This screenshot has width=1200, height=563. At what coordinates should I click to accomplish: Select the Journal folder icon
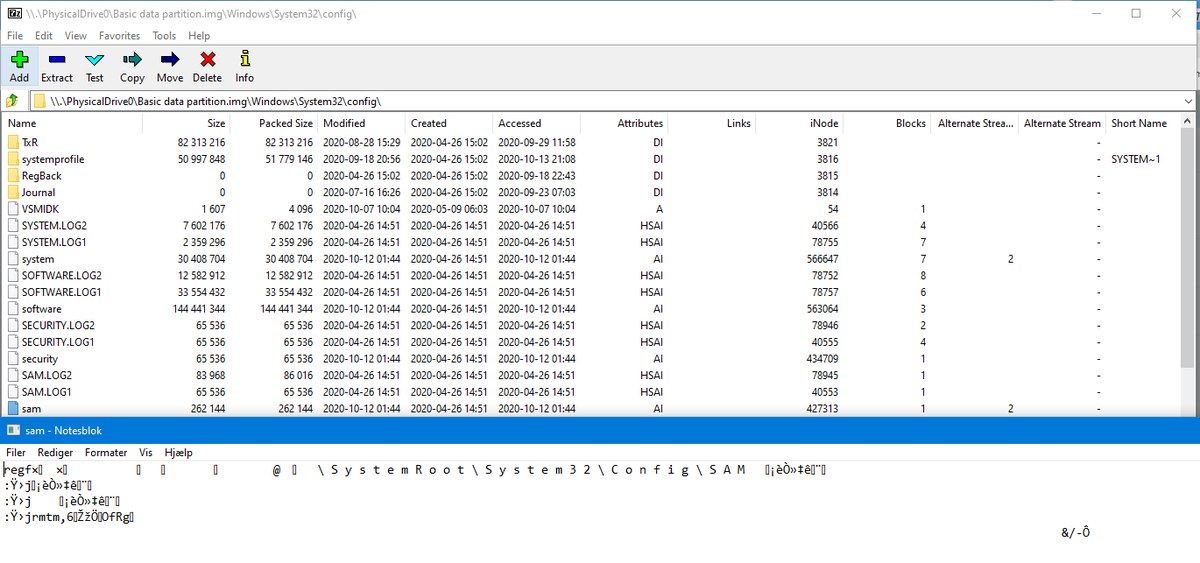tap(13, 192)
